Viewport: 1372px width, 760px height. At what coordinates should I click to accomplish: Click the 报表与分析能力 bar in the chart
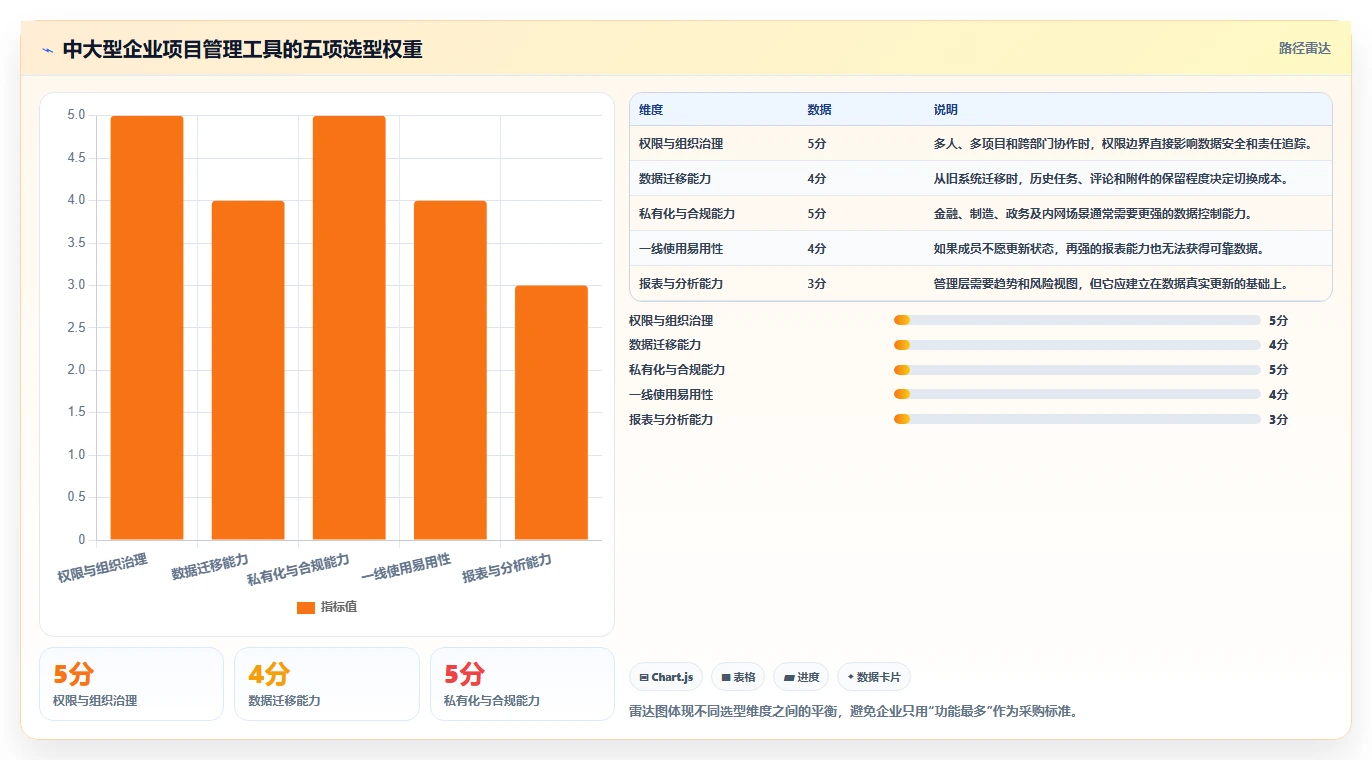[x=551, y=413]
